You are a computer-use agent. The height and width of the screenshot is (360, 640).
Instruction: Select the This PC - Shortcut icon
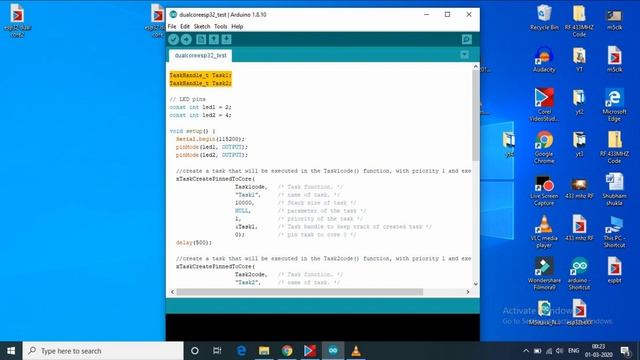pos(614,232)
